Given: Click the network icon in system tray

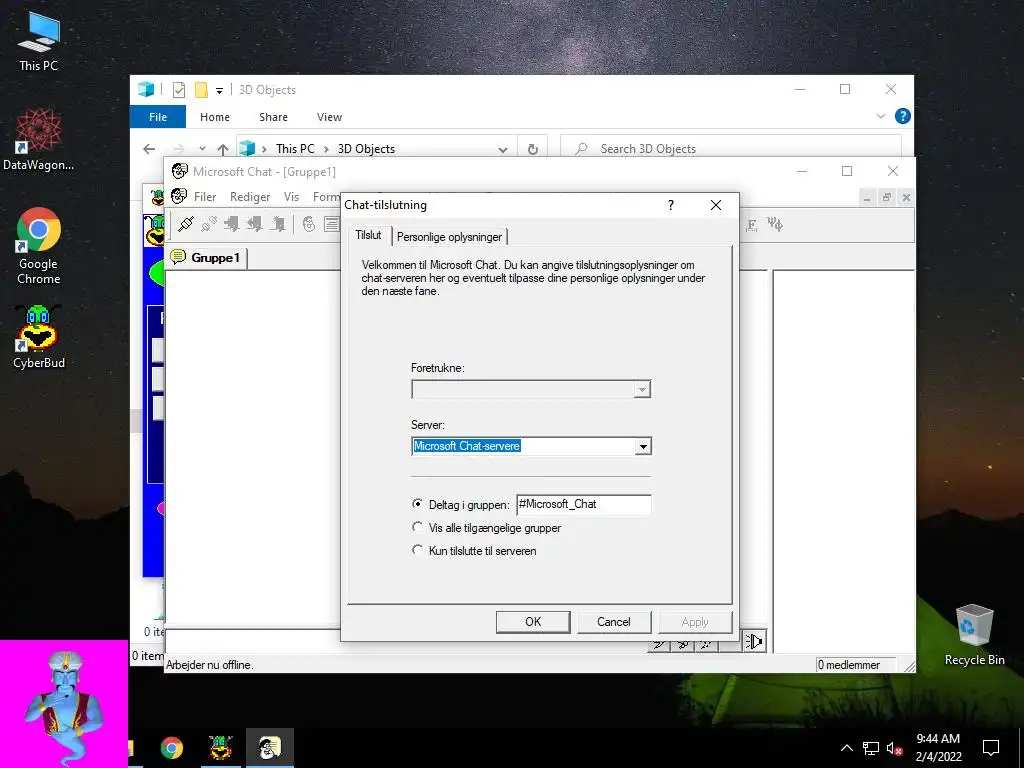Looking at the screenshot, I should (x=871, y=748).
